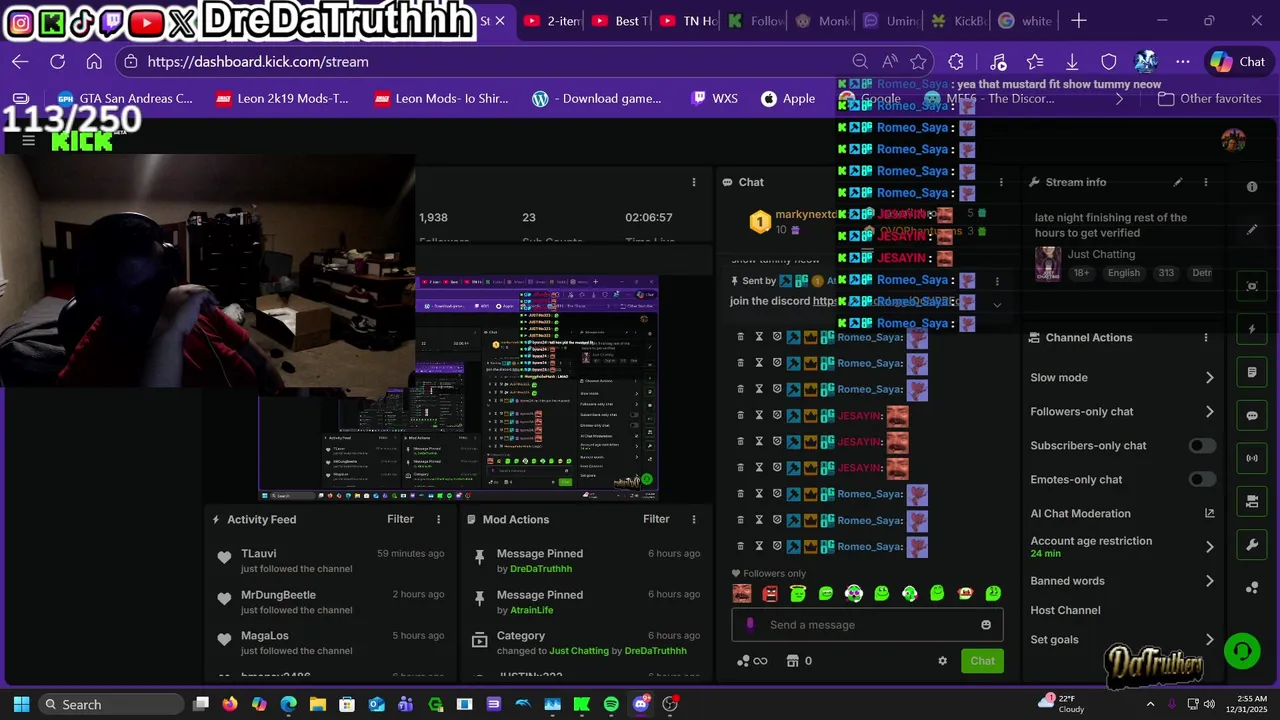Toggle Subscribers-only chat switch

tap(1202, 446)
